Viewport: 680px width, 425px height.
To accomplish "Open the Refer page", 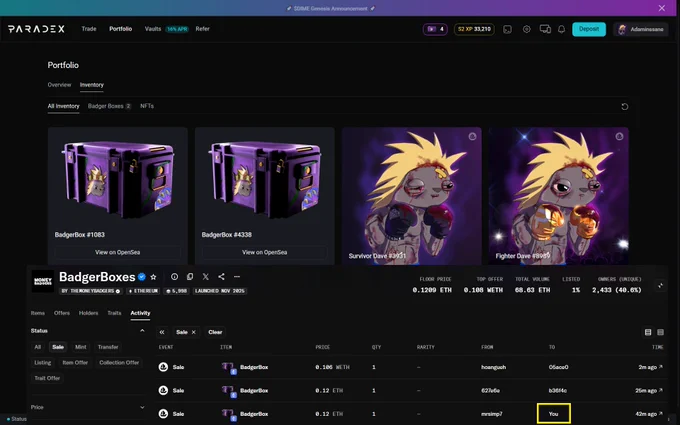I will click(x=203, y=29).
